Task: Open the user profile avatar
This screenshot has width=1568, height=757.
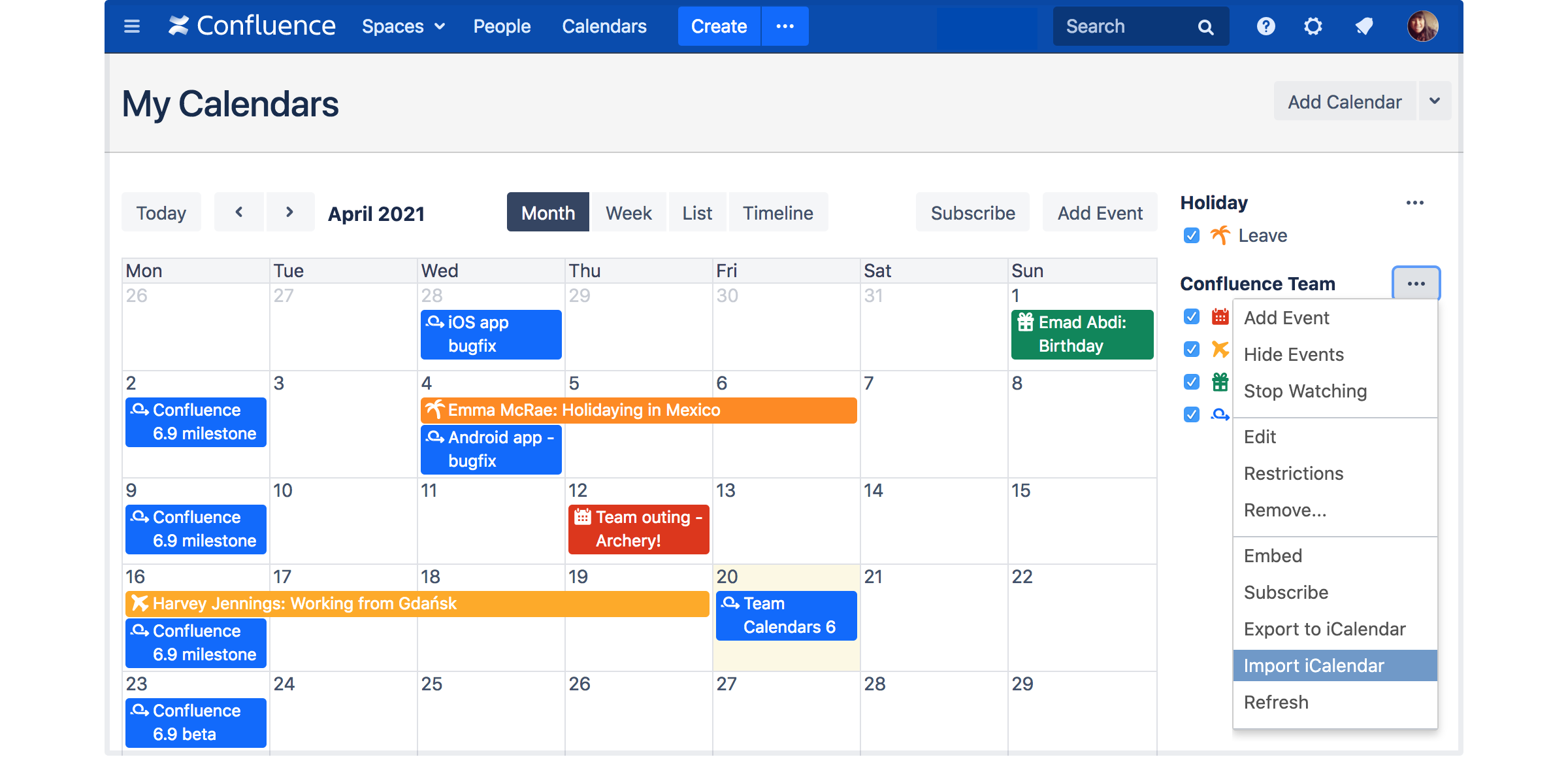Action: [1422, 26]
